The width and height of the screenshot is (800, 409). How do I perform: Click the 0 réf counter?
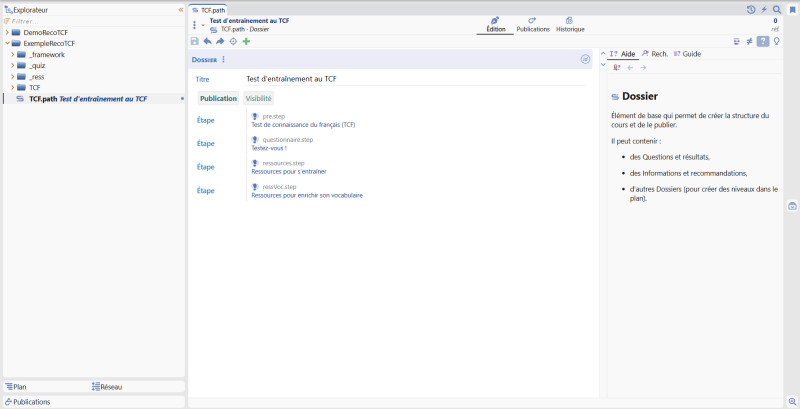click(x=775, y=25)
